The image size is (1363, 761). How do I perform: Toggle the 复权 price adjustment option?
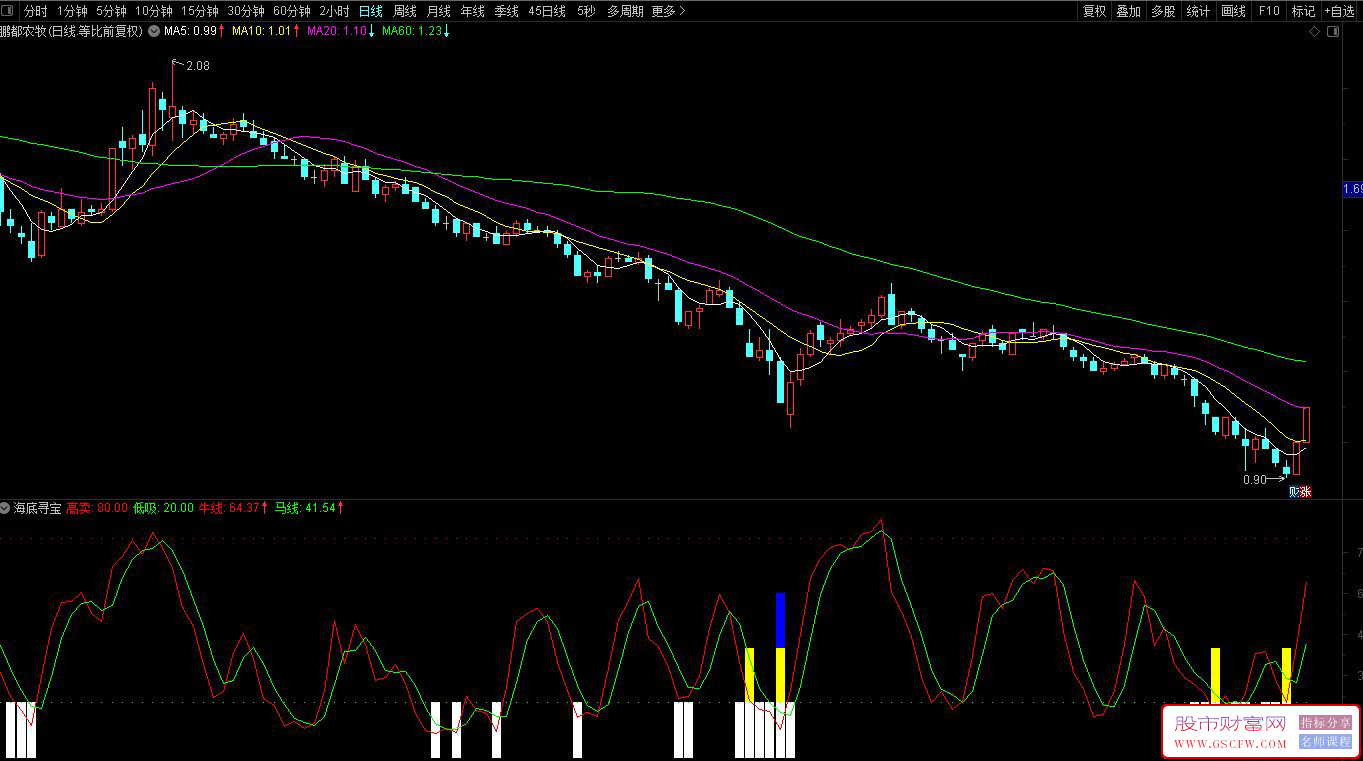(1094, 11)
